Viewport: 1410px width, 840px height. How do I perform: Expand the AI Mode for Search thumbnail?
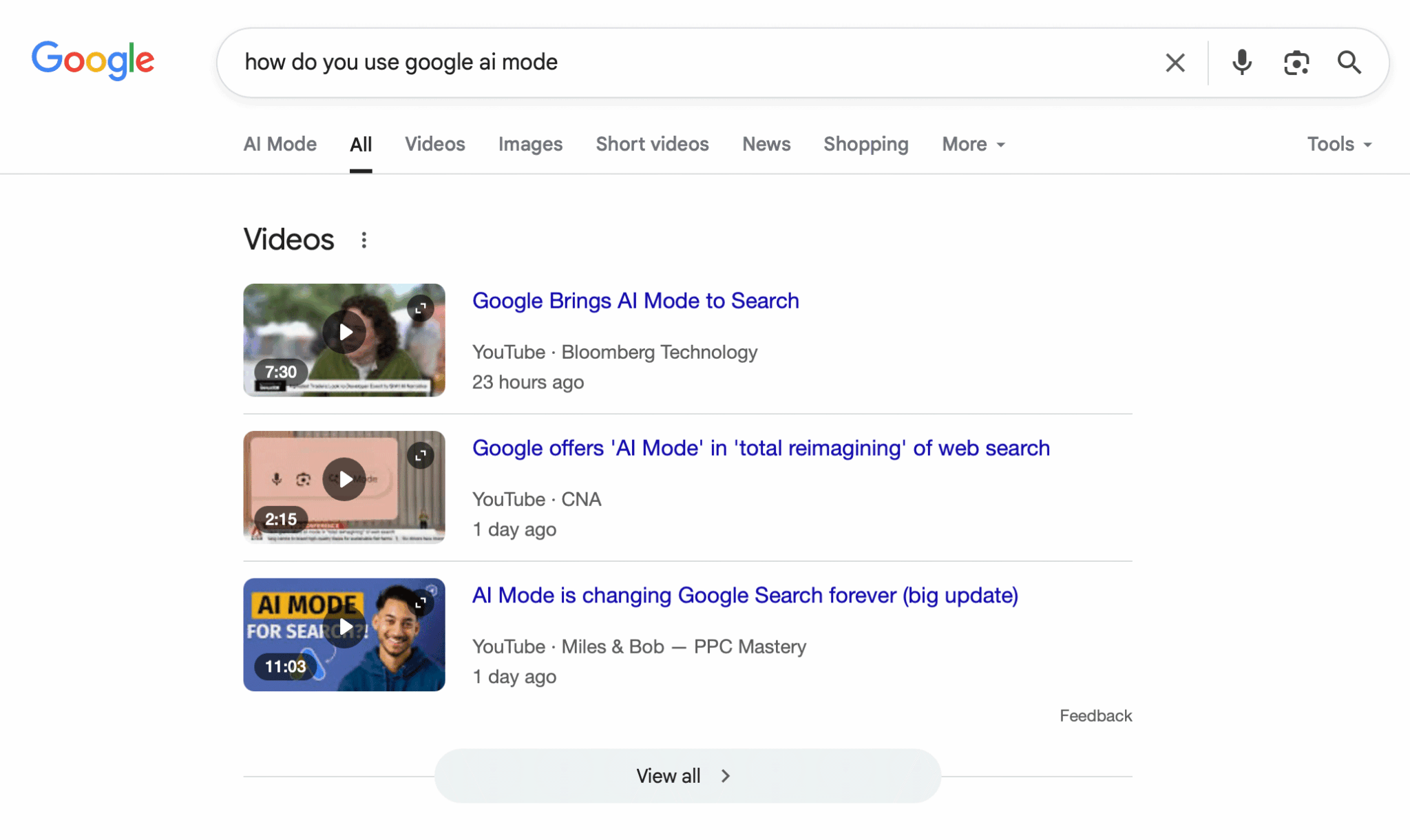[x=421, y=602]
